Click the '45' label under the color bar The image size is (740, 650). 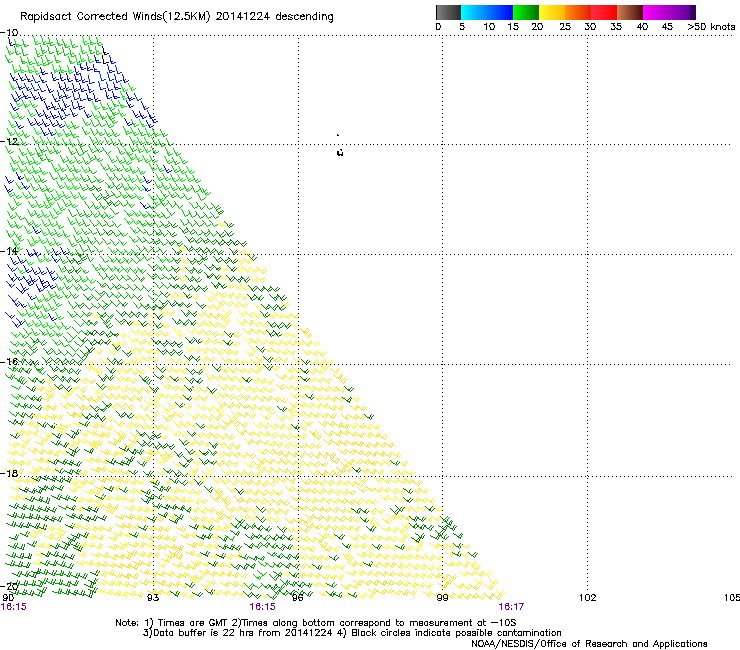(667, 27)
